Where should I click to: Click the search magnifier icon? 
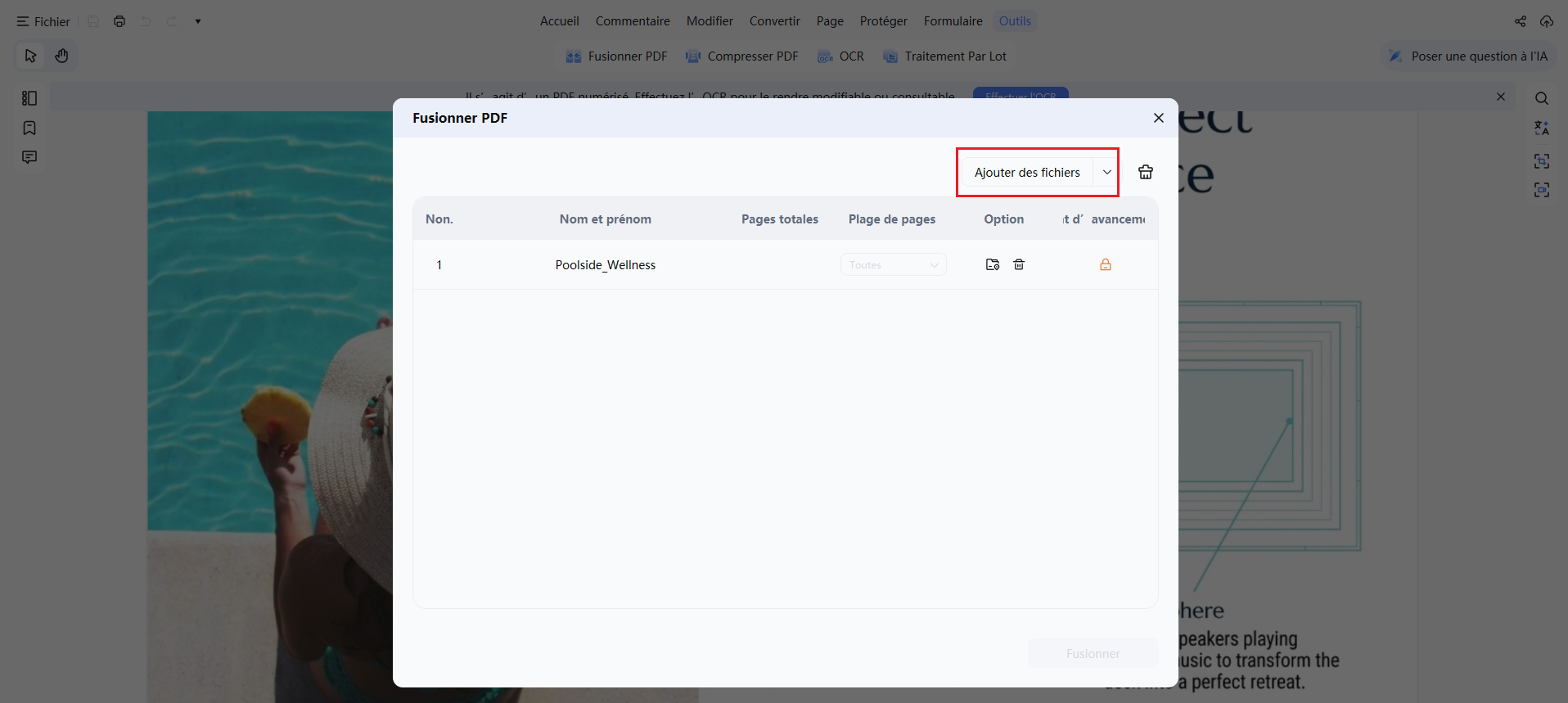point(1542,98)
